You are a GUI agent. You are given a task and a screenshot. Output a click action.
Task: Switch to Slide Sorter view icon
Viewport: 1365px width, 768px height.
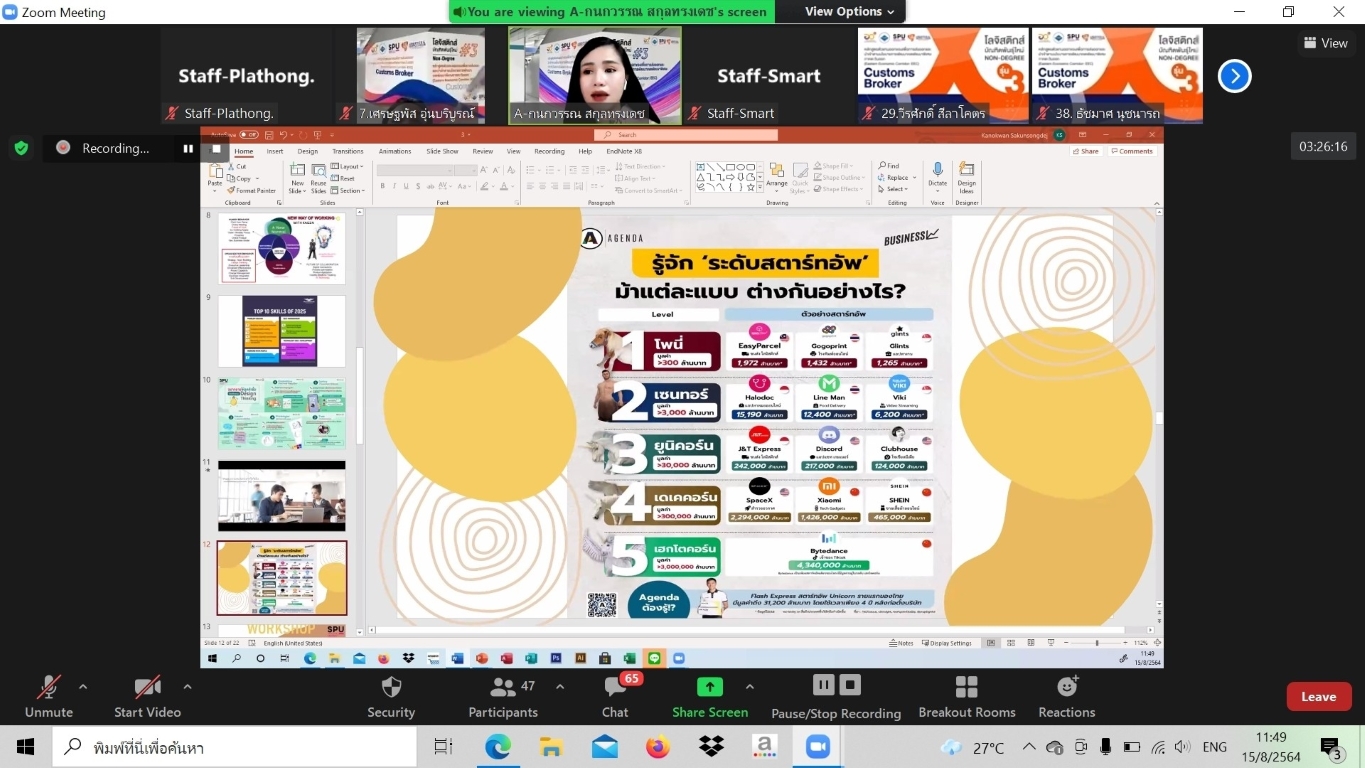[1010, 643]
